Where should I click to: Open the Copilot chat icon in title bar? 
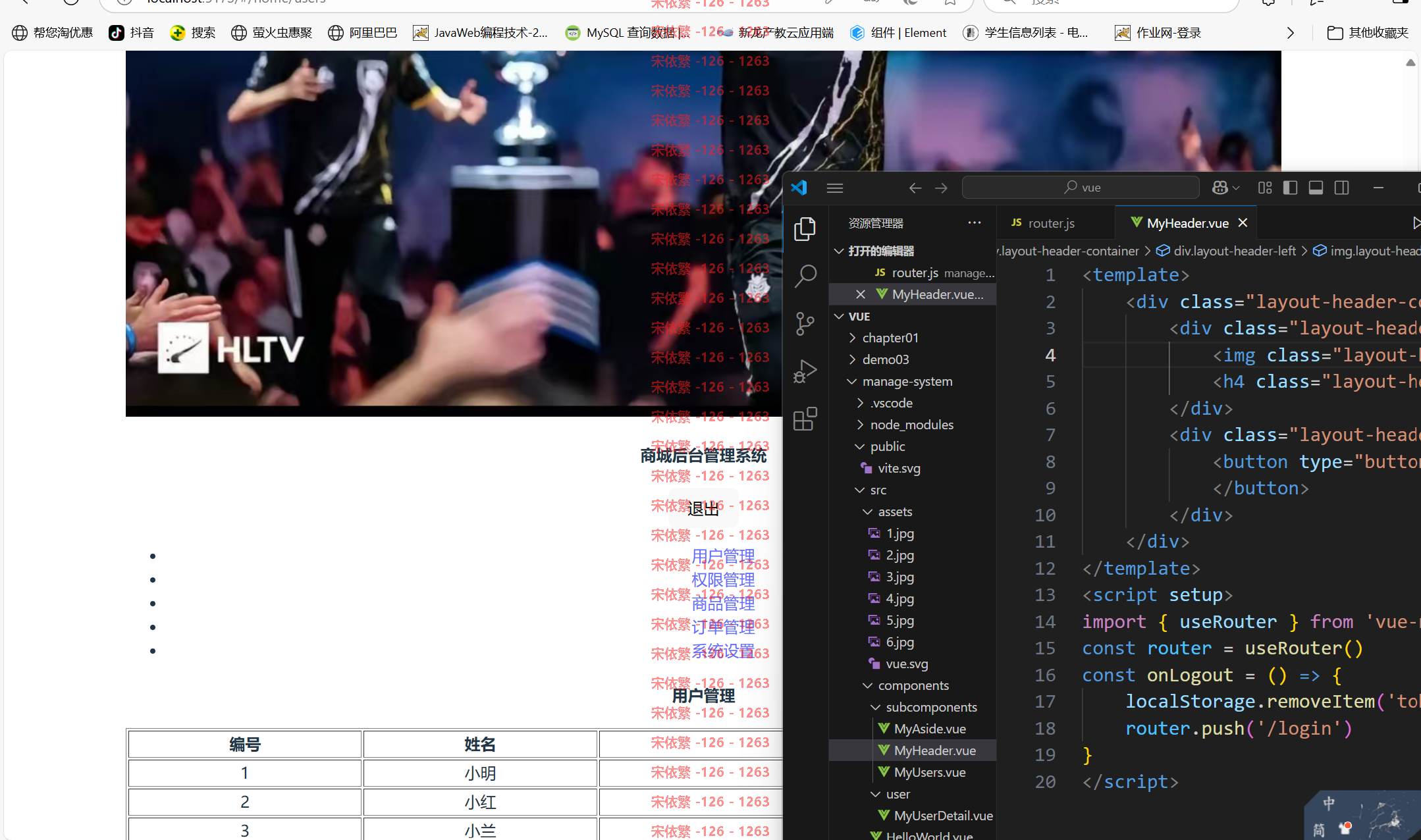pyautogui.click(x=1220, y=188)
